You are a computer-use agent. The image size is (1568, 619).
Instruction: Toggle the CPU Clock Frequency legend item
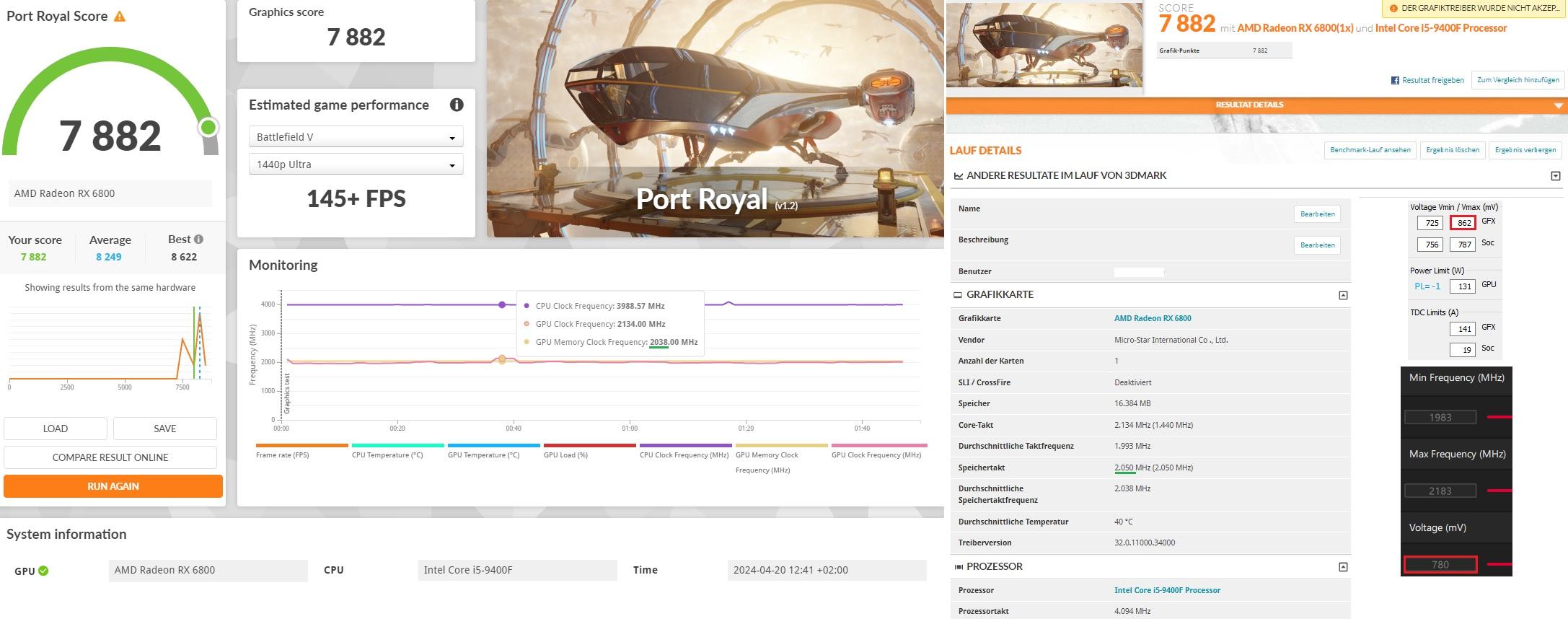[x=685, y=451]
